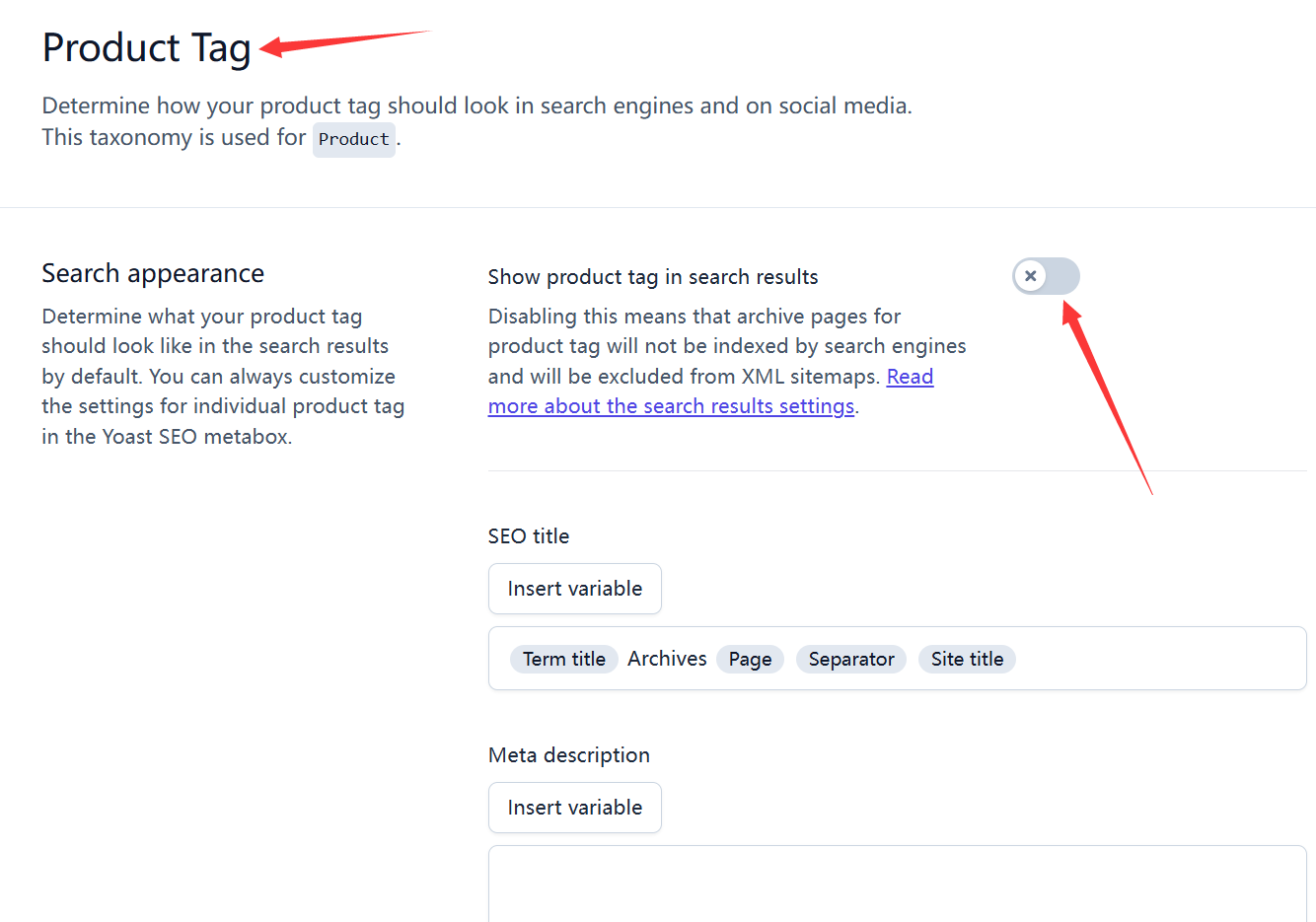The width and height of the screenshot is (1316, 922).
Task: Select the Term title variable chip
Action: tap(563, 659)
